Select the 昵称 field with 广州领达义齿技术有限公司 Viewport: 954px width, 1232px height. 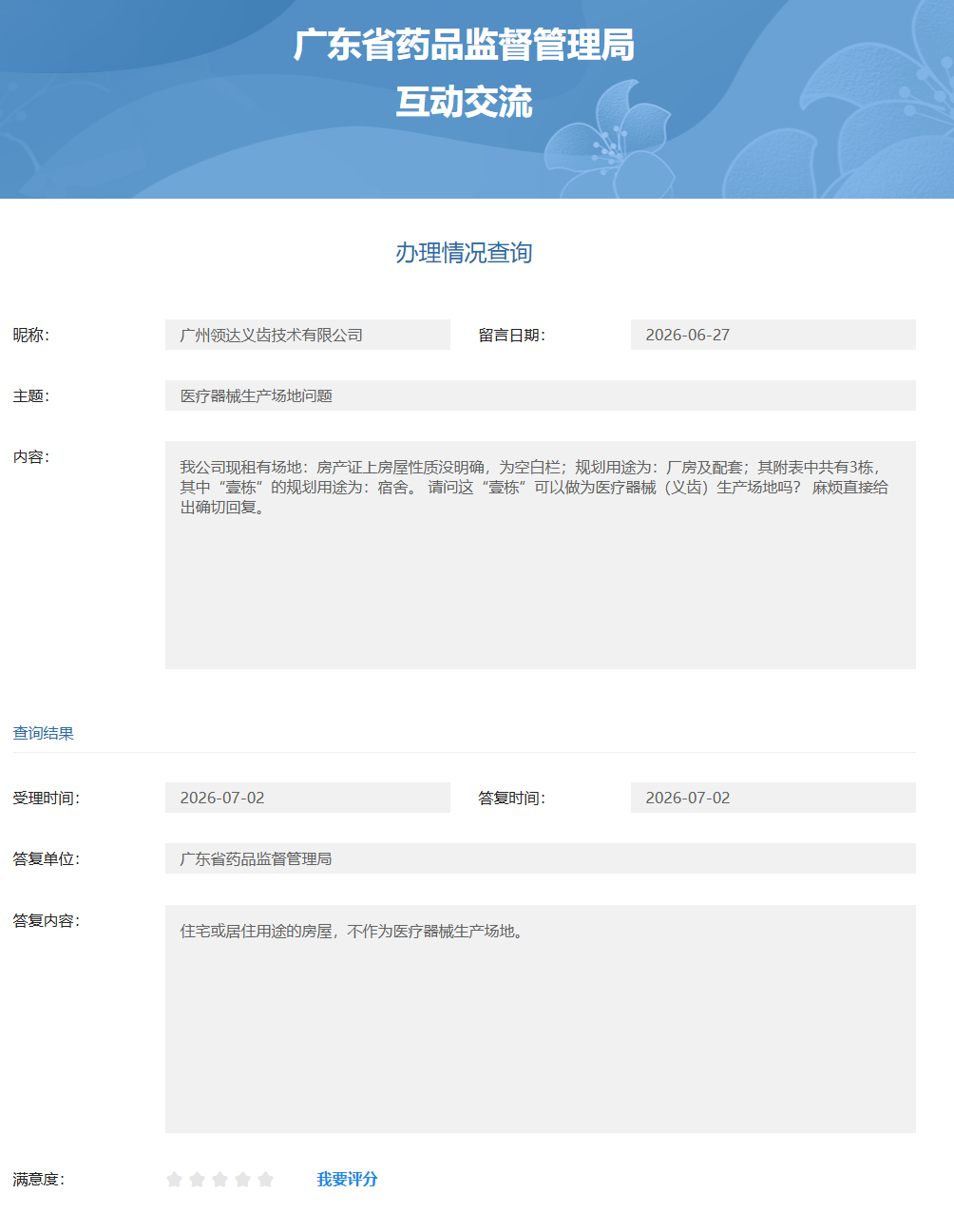click(x=308, y=335)
